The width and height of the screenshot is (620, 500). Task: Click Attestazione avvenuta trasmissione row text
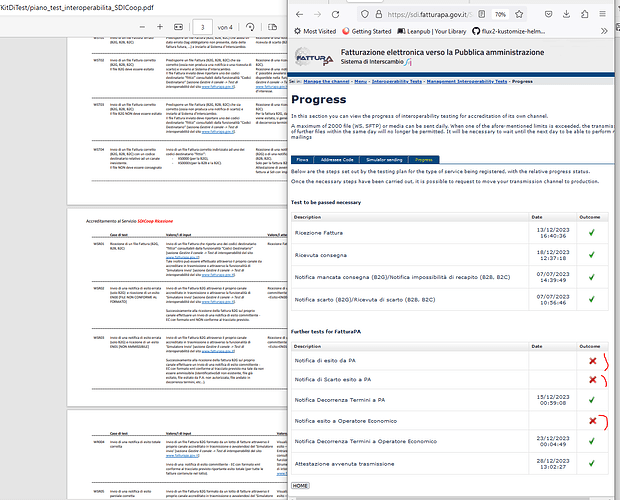[x=344, y=464]
